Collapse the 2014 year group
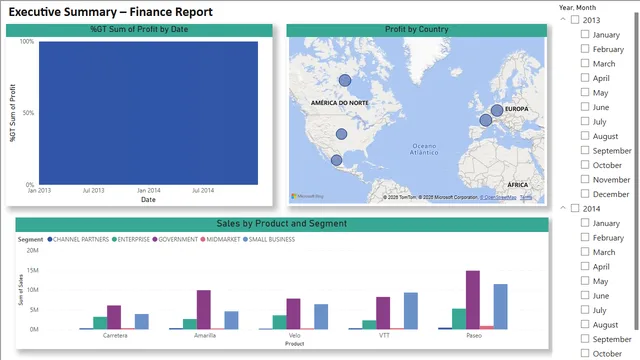Viewport: 640px width, 360px height. point(563,208)
